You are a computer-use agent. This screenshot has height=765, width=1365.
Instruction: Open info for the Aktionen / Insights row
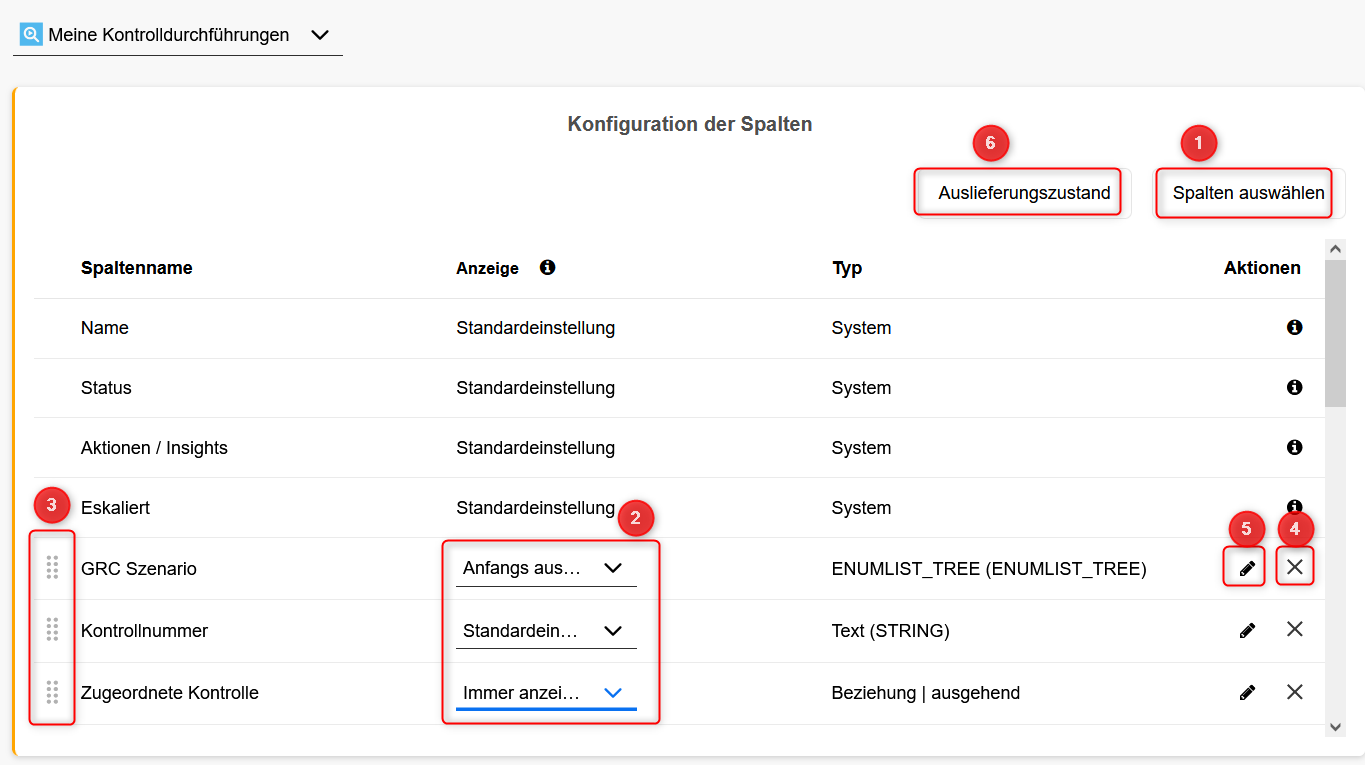1294,447
